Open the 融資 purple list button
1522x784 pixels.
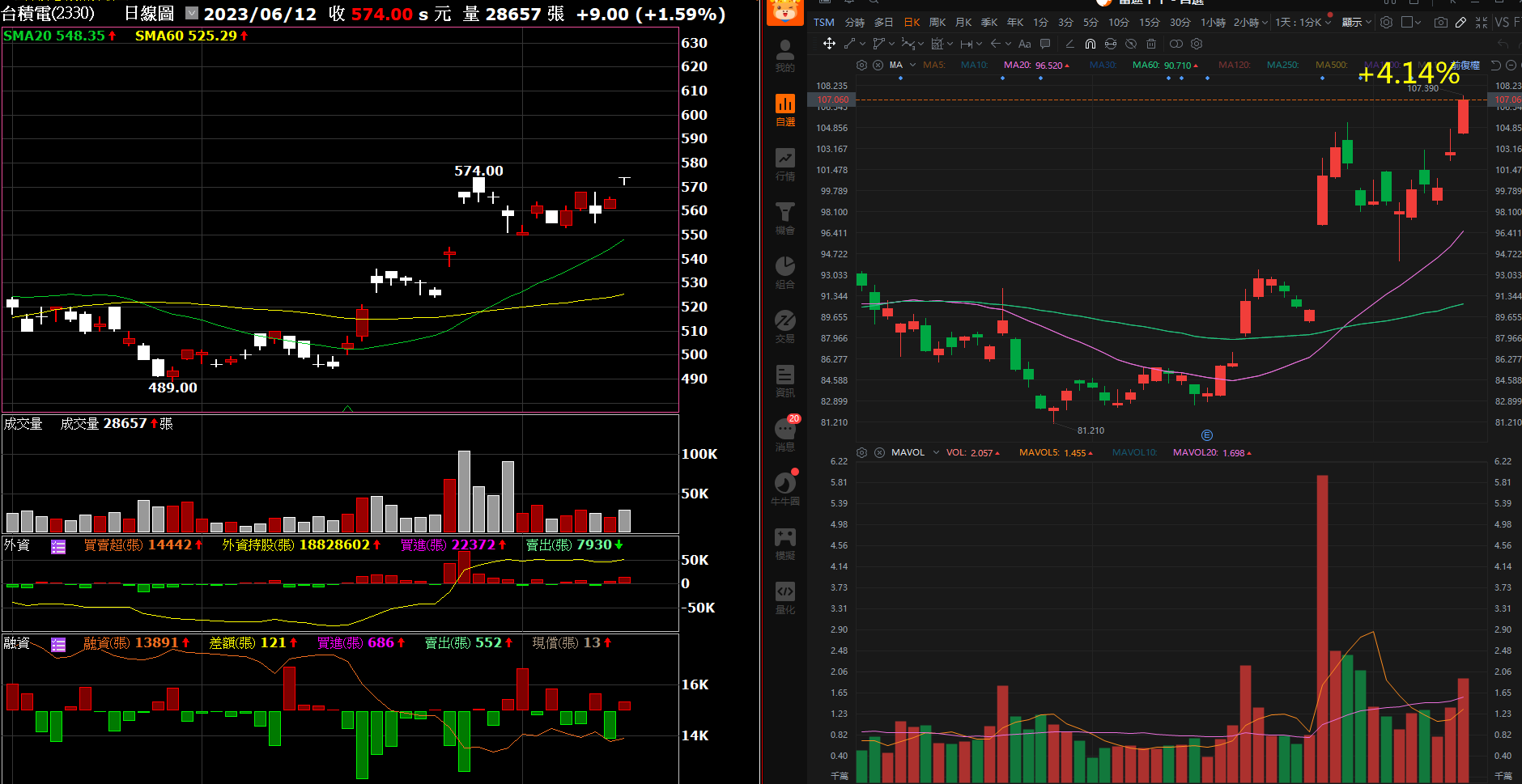pyautogui.click(x=58, y=645)
